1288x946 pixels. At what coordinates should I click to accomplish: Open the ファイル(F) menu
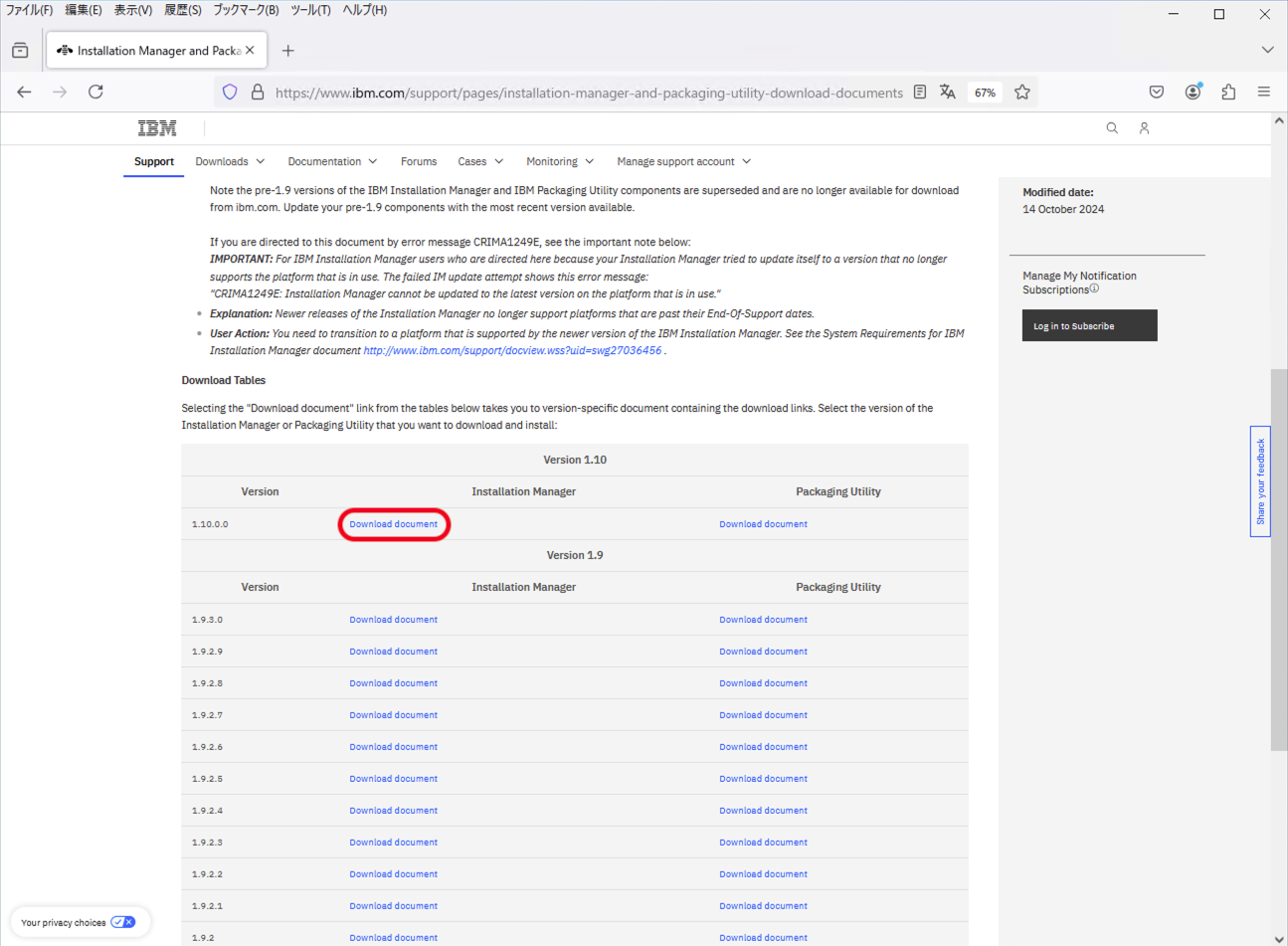[x=29, y=10]
